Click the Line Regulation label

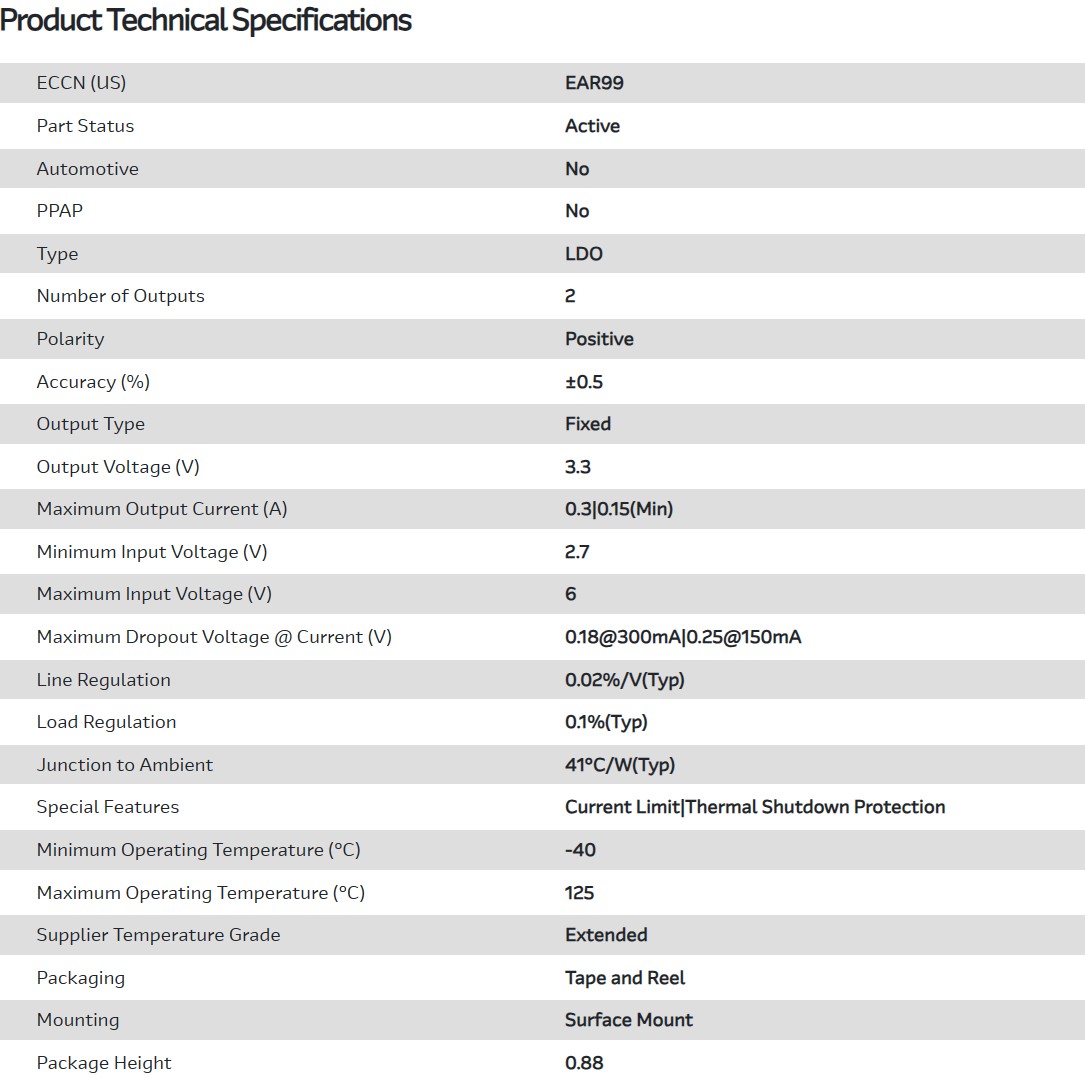pos(103,680)
